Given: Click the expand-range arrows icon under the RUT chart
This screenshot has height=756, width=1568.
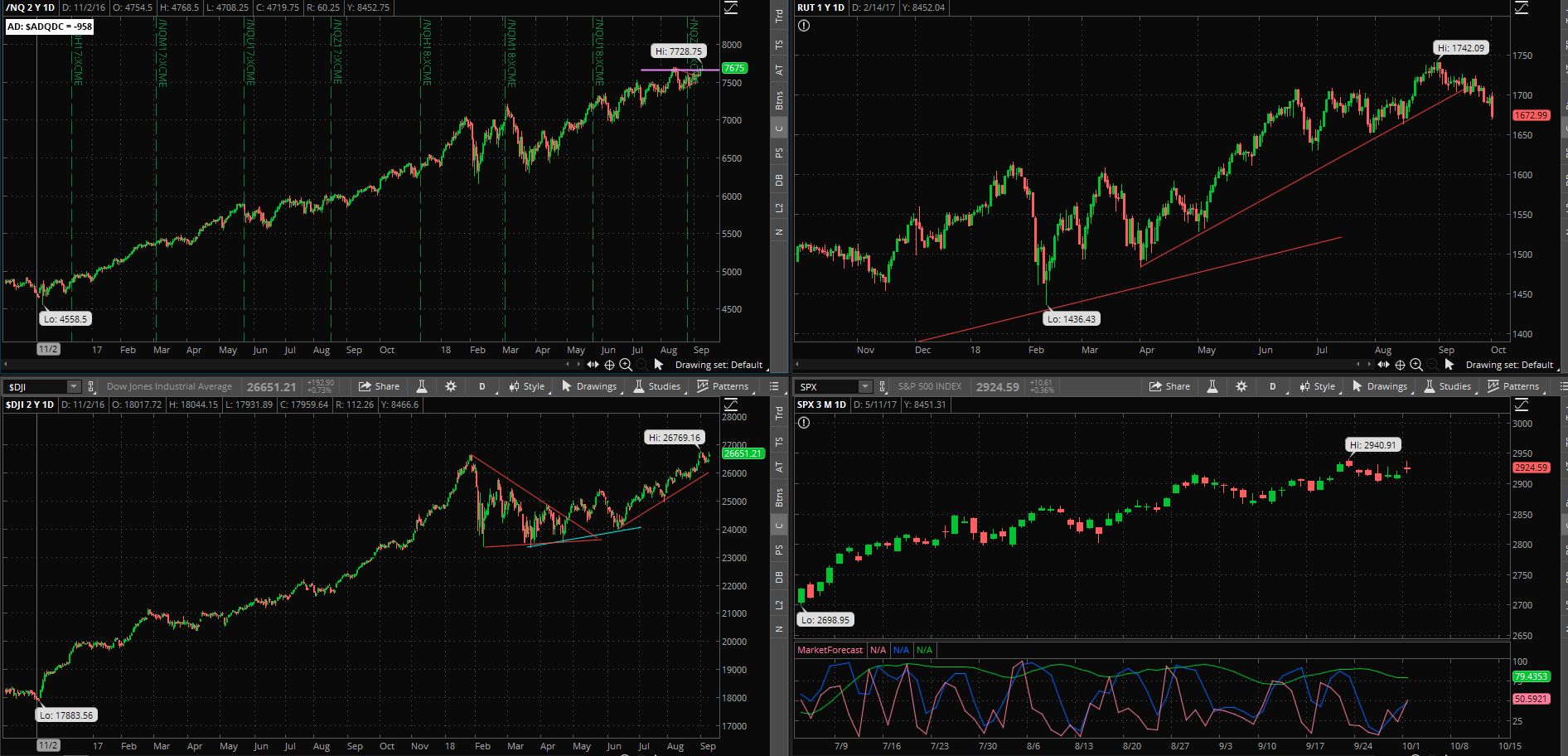Looking at the screenshot, I should 1384,365.
